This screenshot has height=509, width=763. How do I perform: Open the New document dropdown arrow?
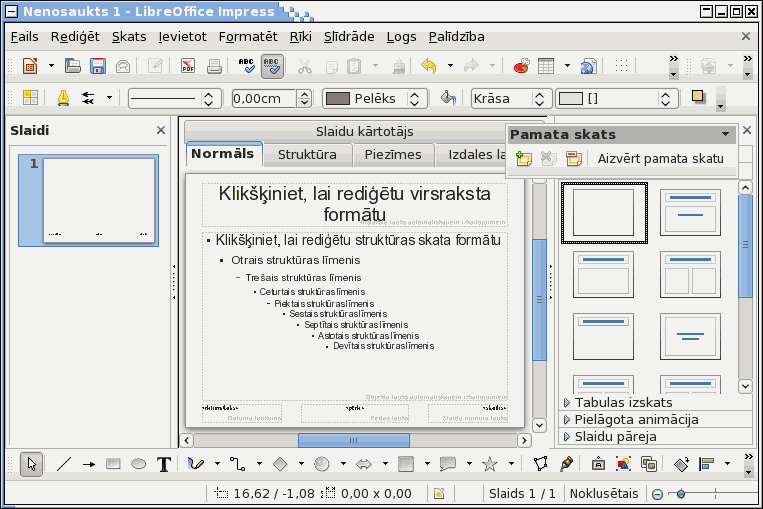tap(51, 66)
